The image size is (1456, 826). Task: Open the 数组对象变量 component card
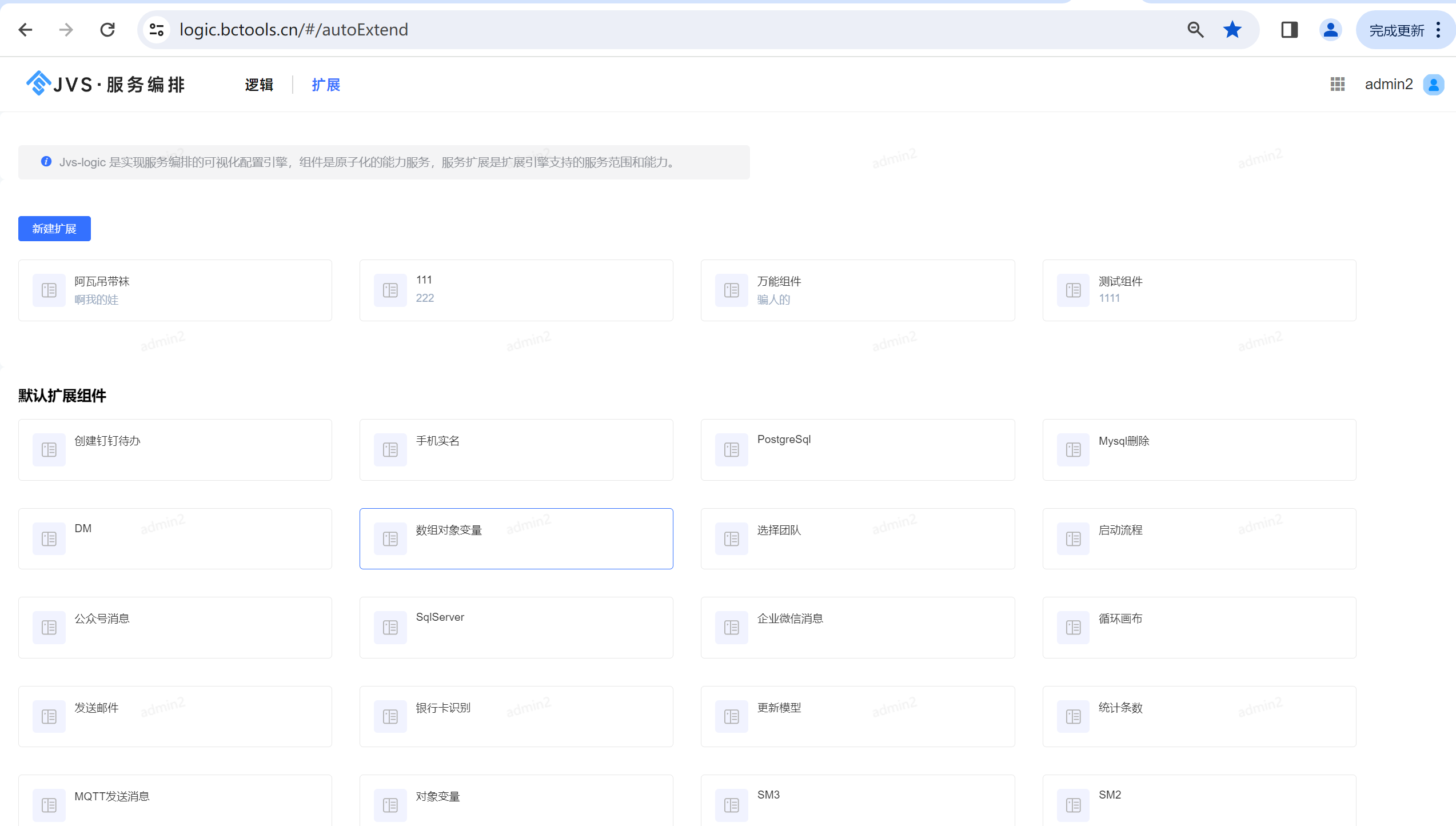[516, 538]
